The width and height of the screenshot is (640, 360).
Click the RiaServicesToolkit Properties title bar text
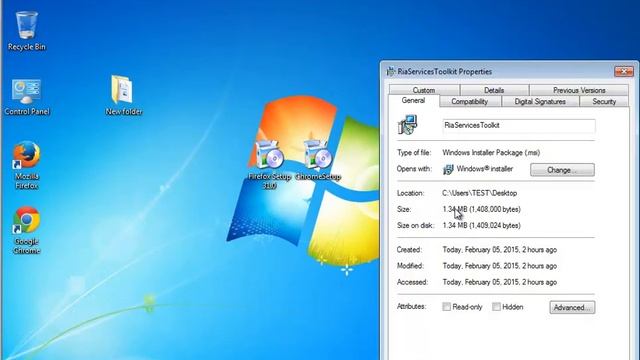tap(445, 71)
